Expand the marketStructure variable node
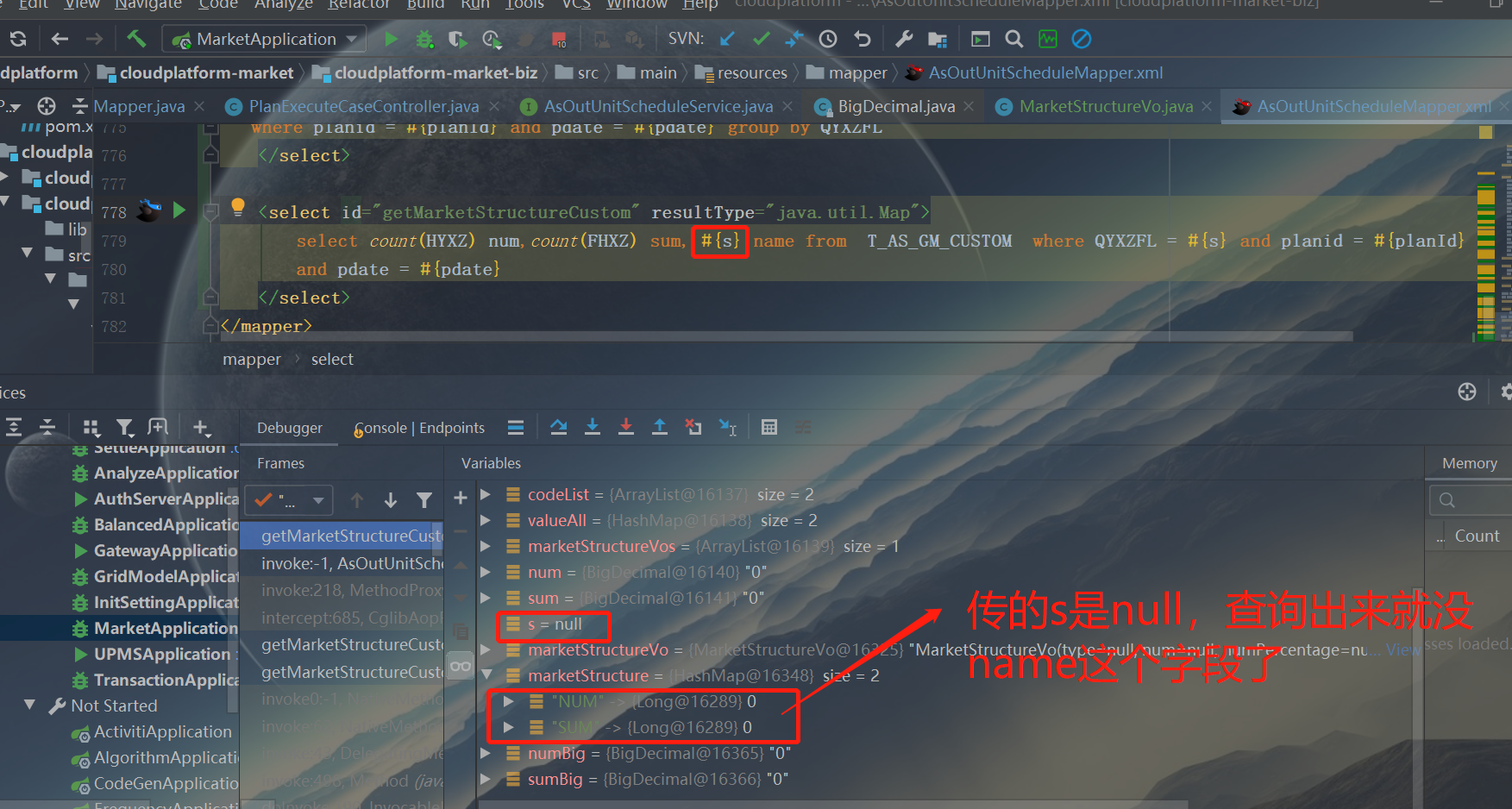The height and width of the screenshot is (809, 1512). click(486, 675)
